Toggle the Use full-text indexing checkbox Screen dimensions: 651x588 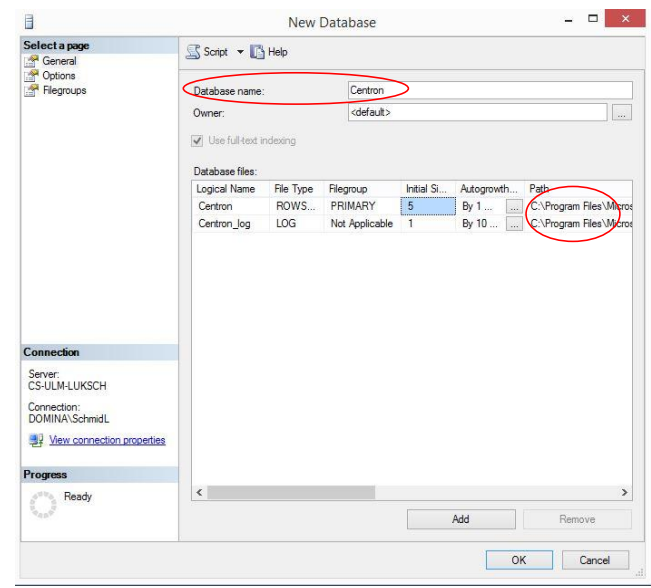(x=198, y=141)
